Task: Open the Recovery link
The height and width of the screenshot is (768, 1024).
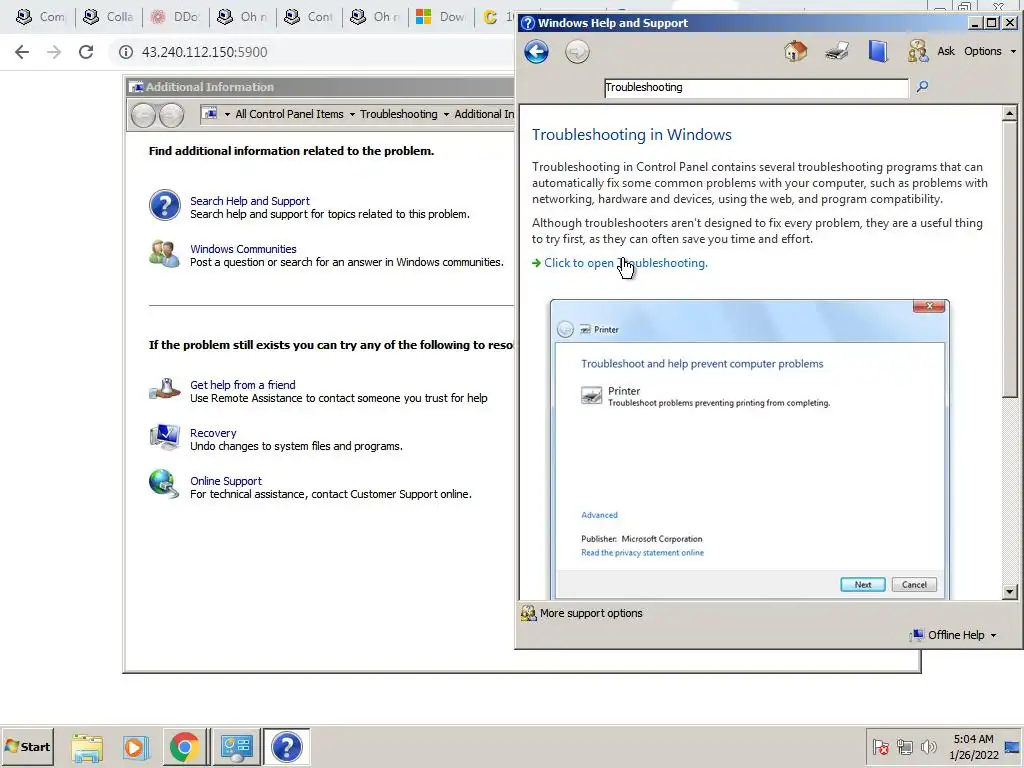Action: pyautogui.click(x=213, y=433)
